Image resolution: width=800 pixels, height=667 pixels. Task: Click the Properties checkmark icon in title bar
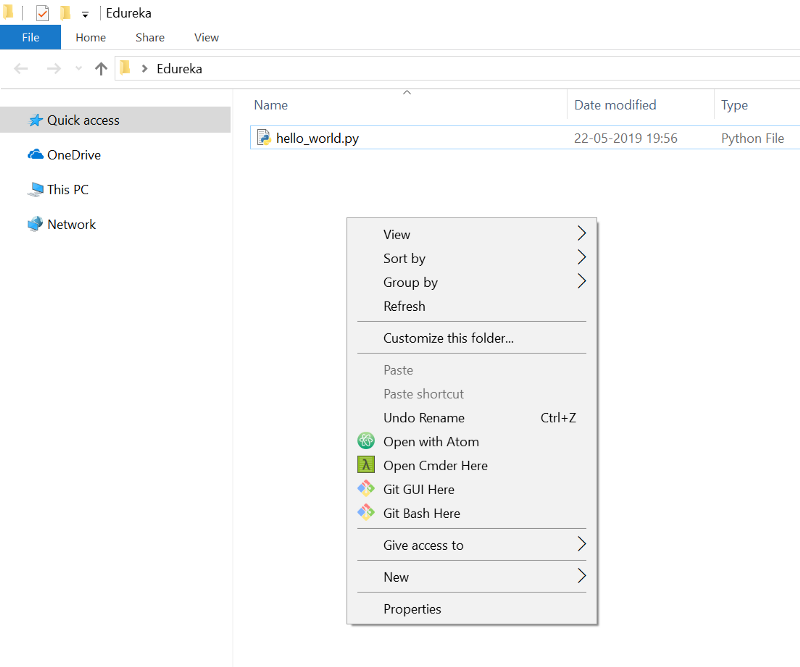pos(42,13)
